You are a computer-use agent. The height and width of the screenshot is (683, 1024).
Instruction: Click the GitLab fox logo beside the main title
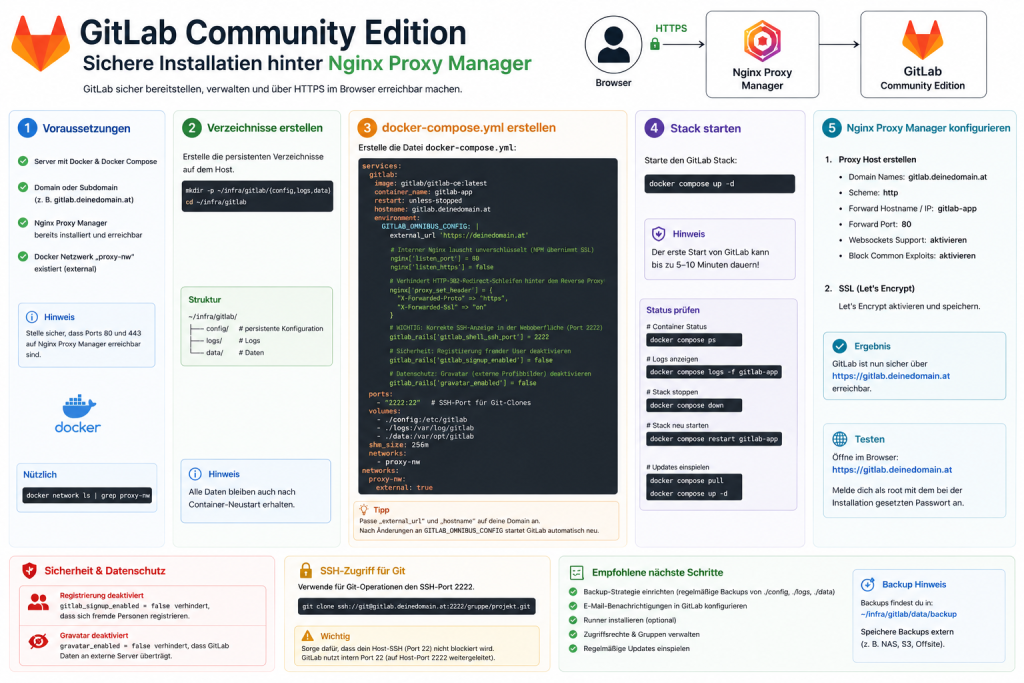coord(40,43)
